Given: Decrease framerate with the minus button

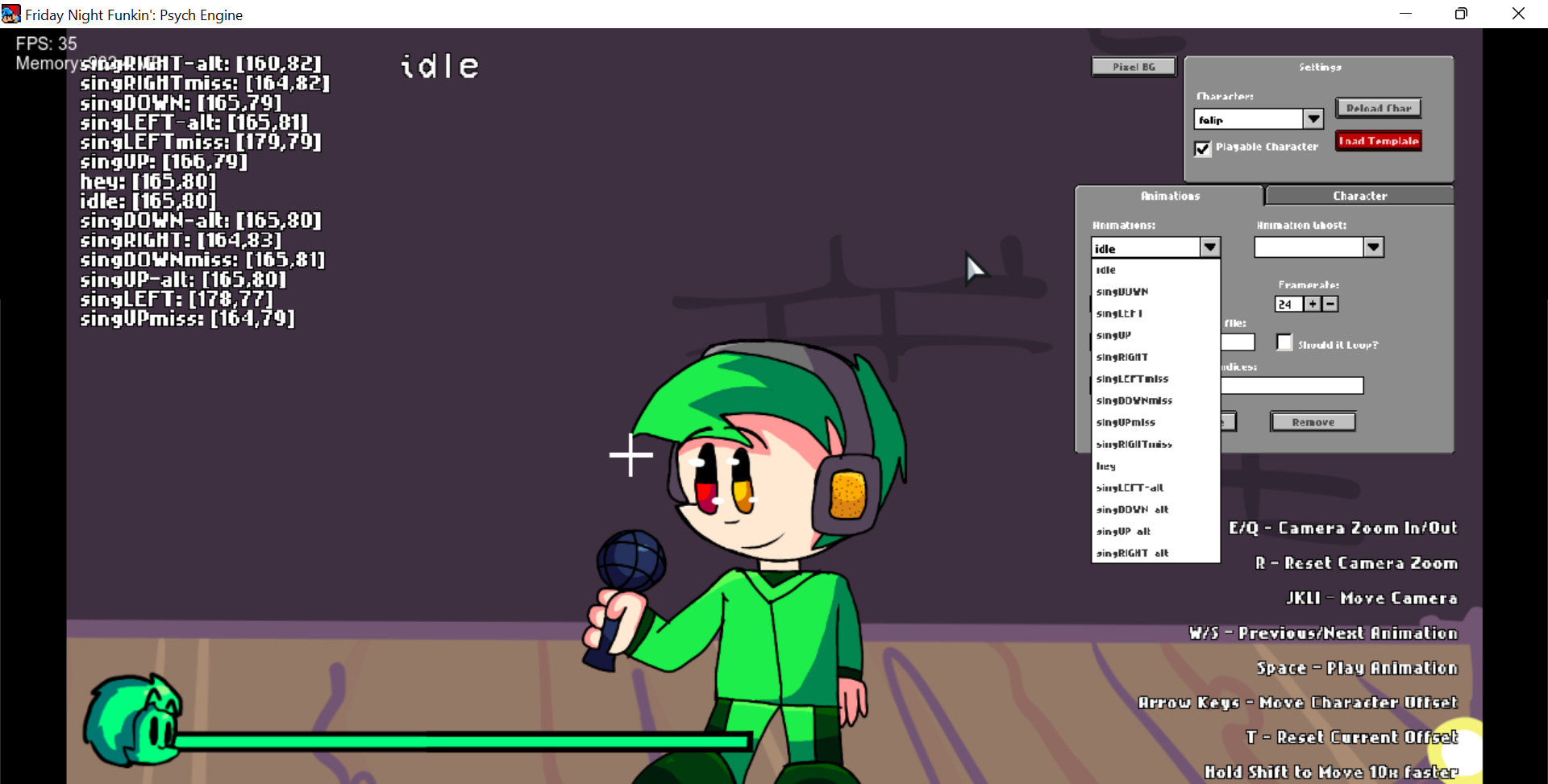Looking at the screenshot, I should (1330, 304).
